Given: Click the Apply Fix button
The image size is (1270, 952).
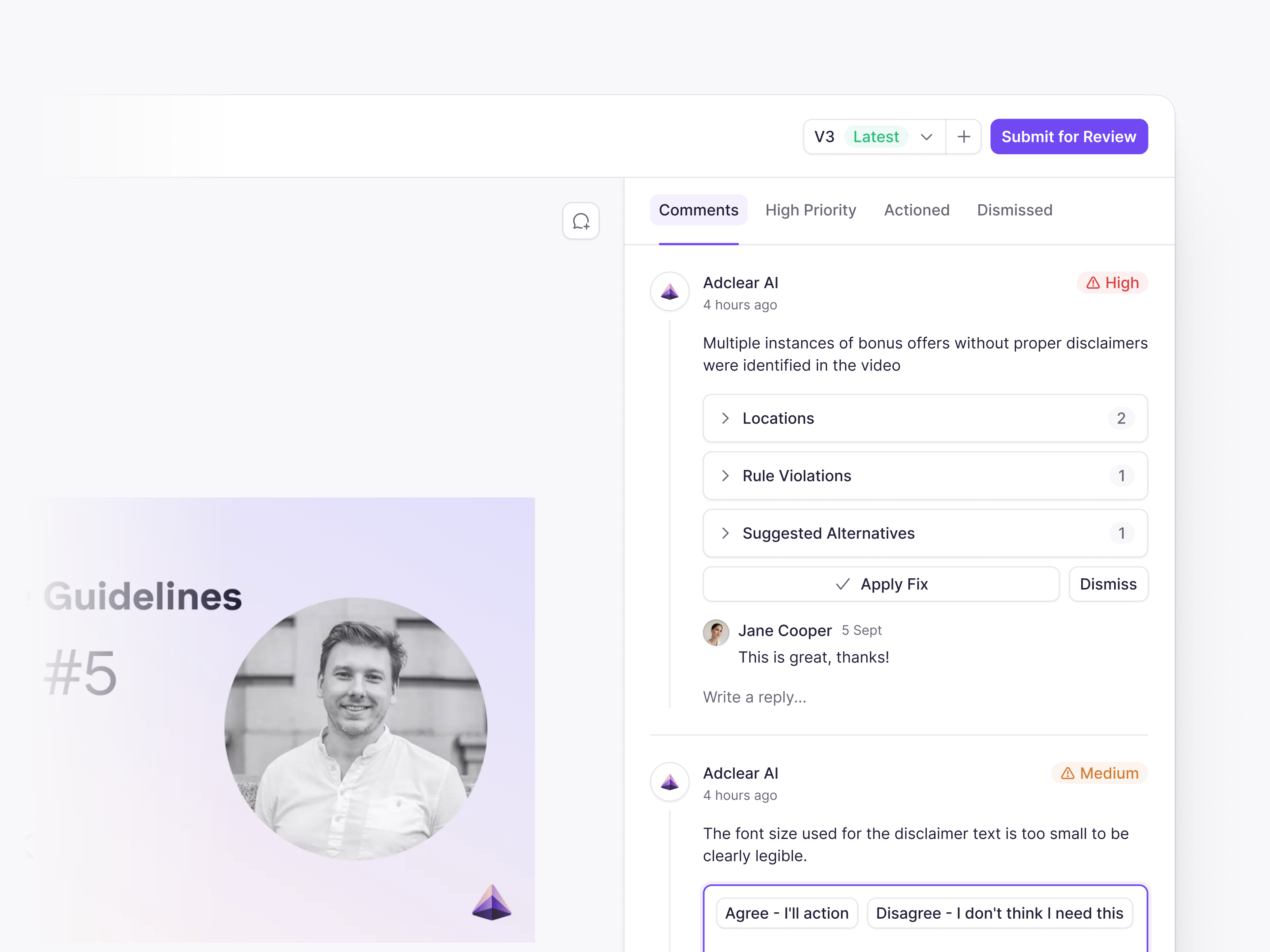Looking at the screenshot, I should [x=881, y=584].
